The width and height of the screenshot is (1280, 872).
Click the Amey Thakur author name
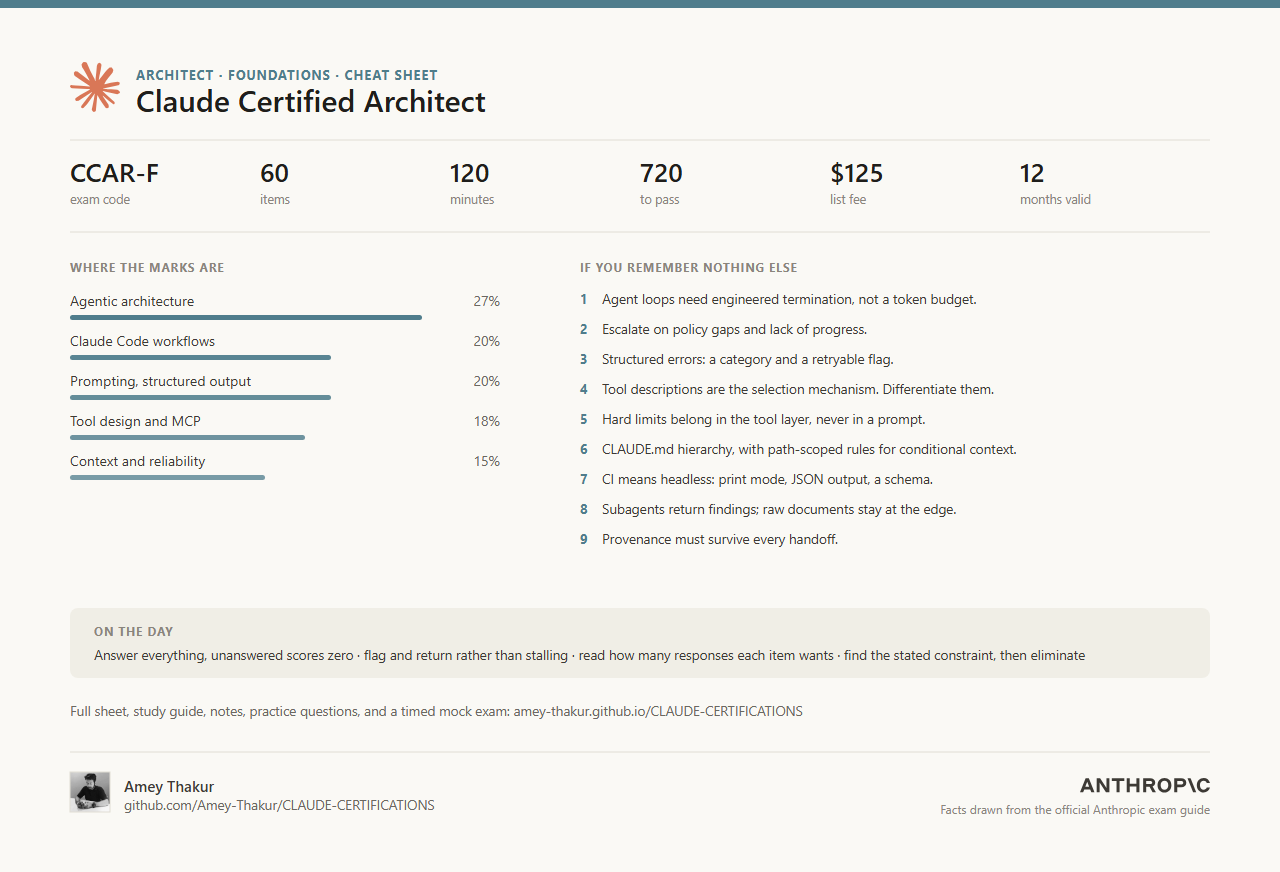tap(169, 786)
